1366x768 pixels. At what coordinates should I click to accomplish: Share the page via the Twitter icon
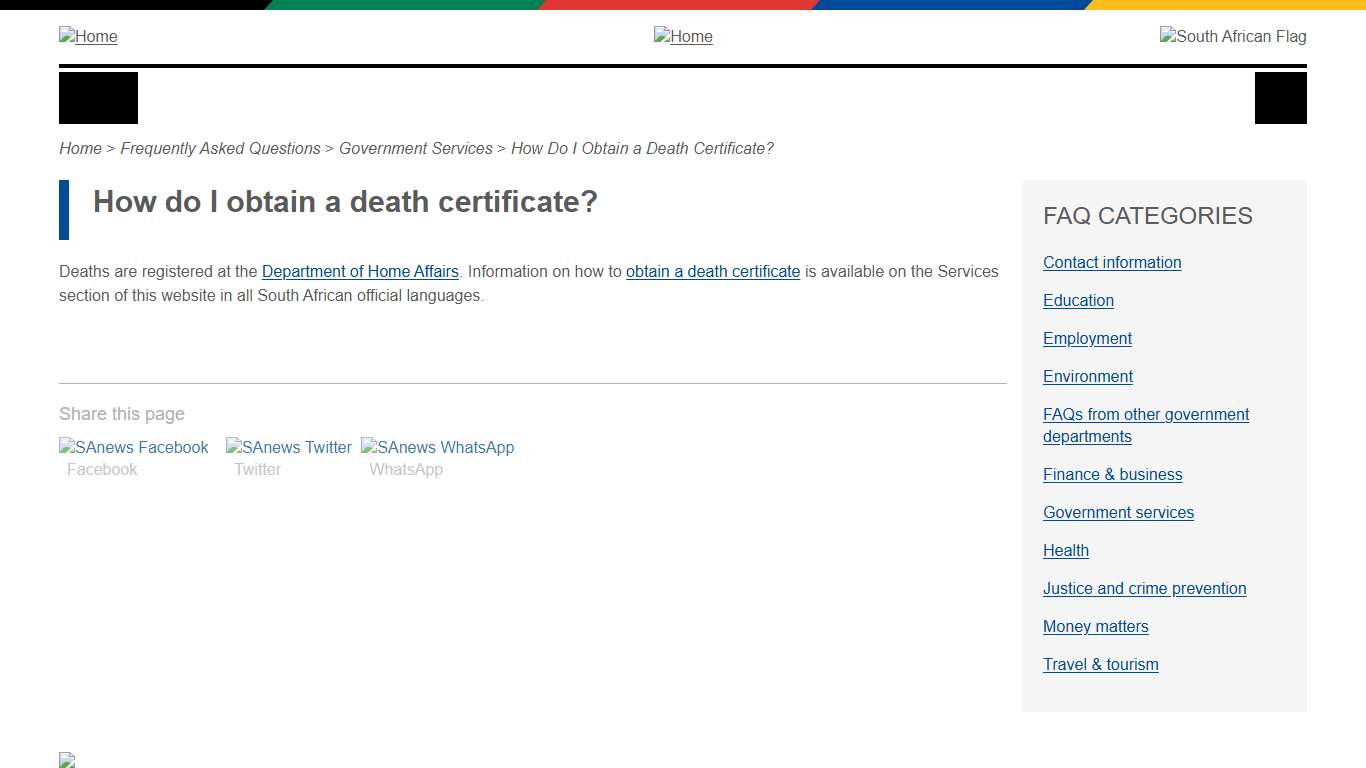288,447
